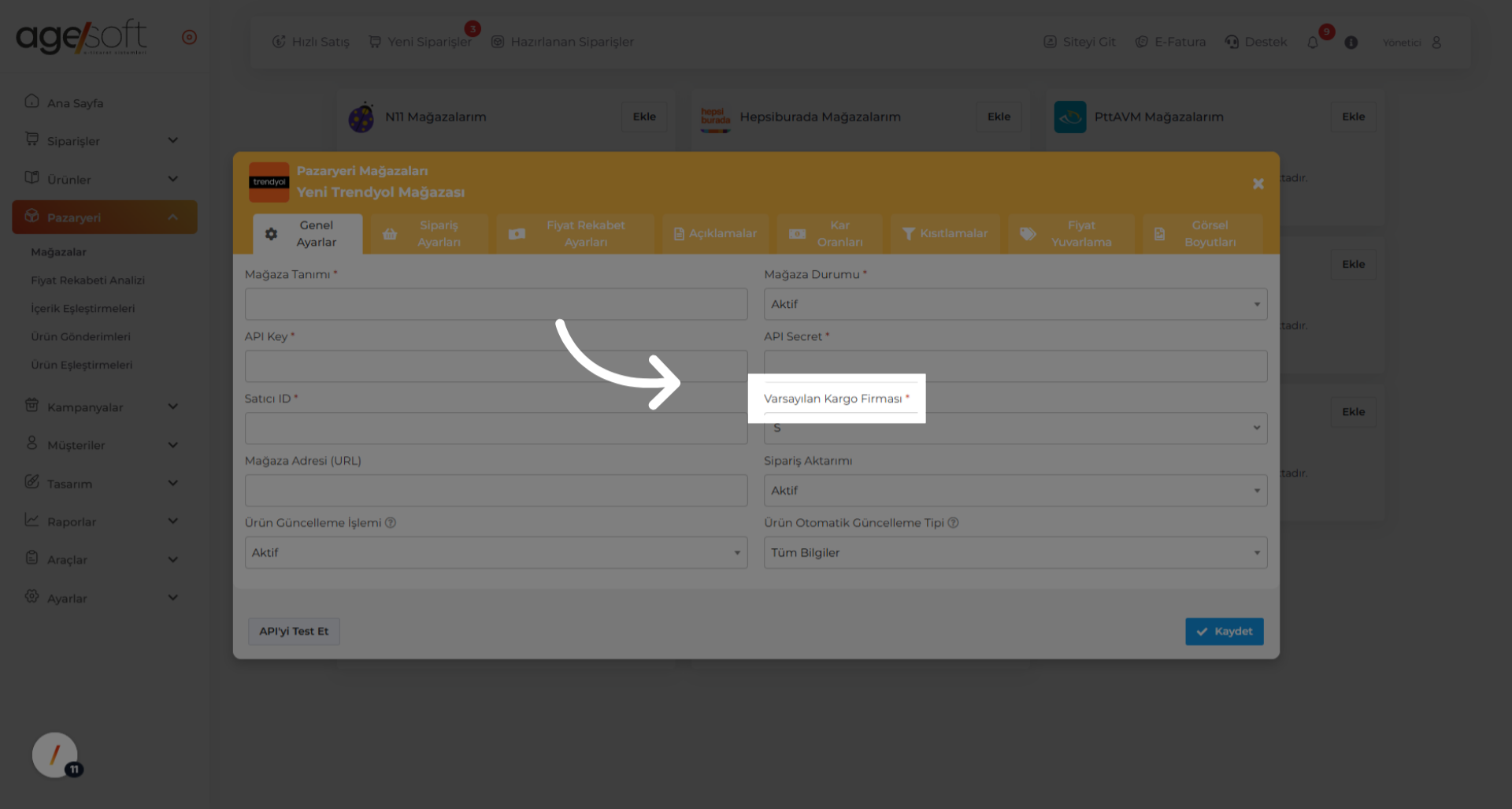Click the notification bell icon
This screenshot has width=1512, height=809.
pos(1313,43)
